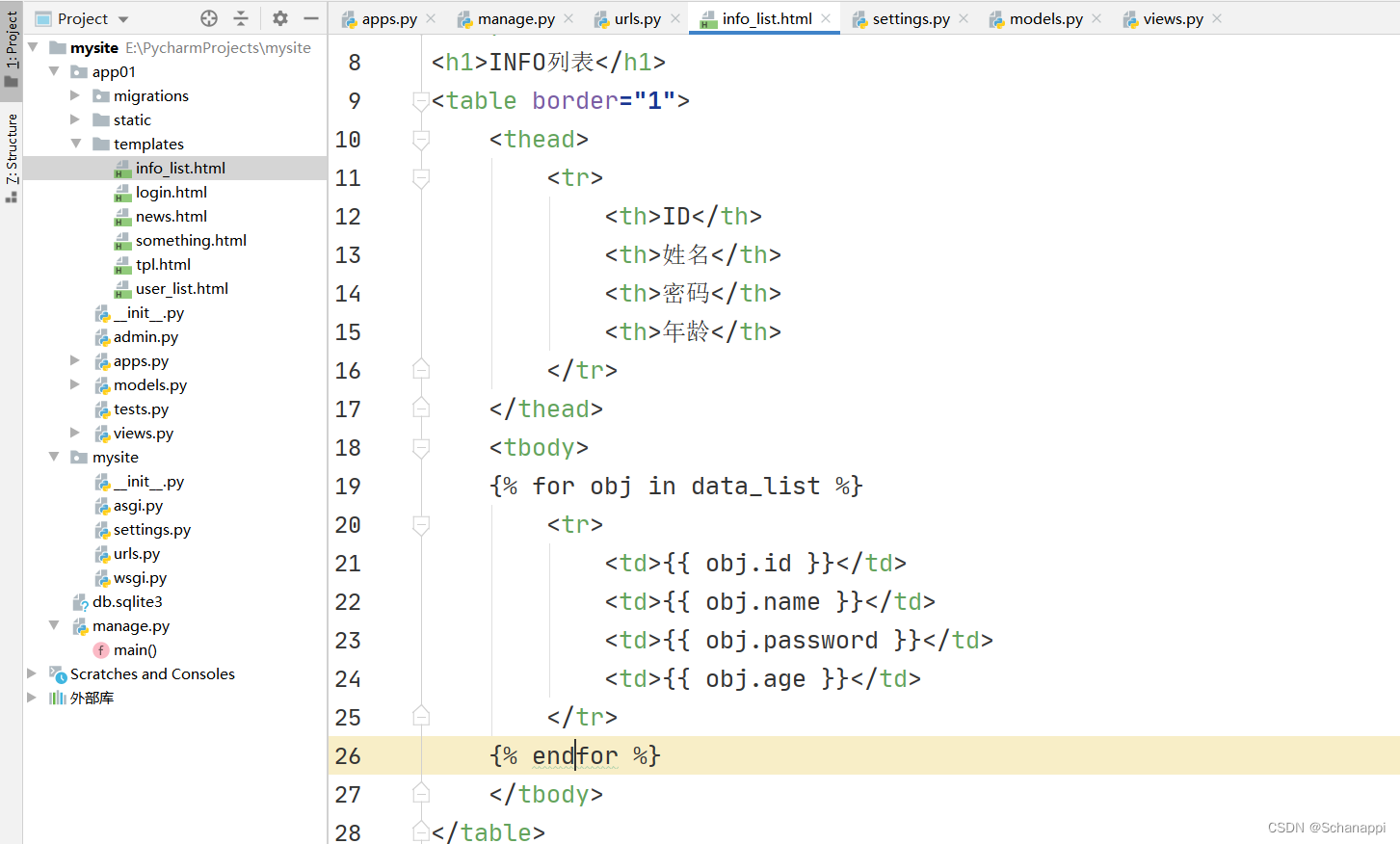Expand the migrations folder
This screenshot has width=1400, height=844.
click(x=75, y=95)
